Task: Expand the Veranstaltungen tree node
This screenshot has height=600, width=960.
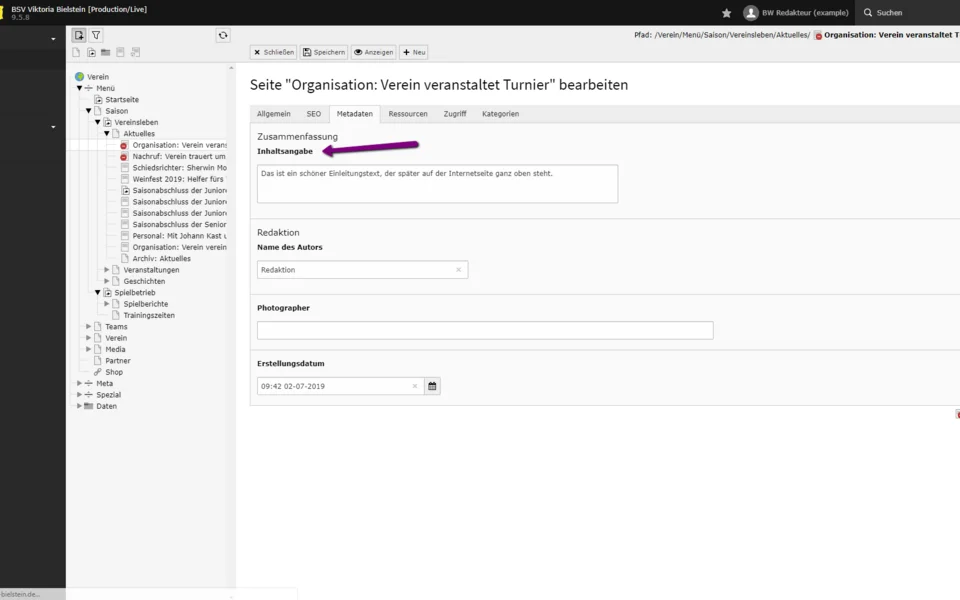Action: click(107, 270)
